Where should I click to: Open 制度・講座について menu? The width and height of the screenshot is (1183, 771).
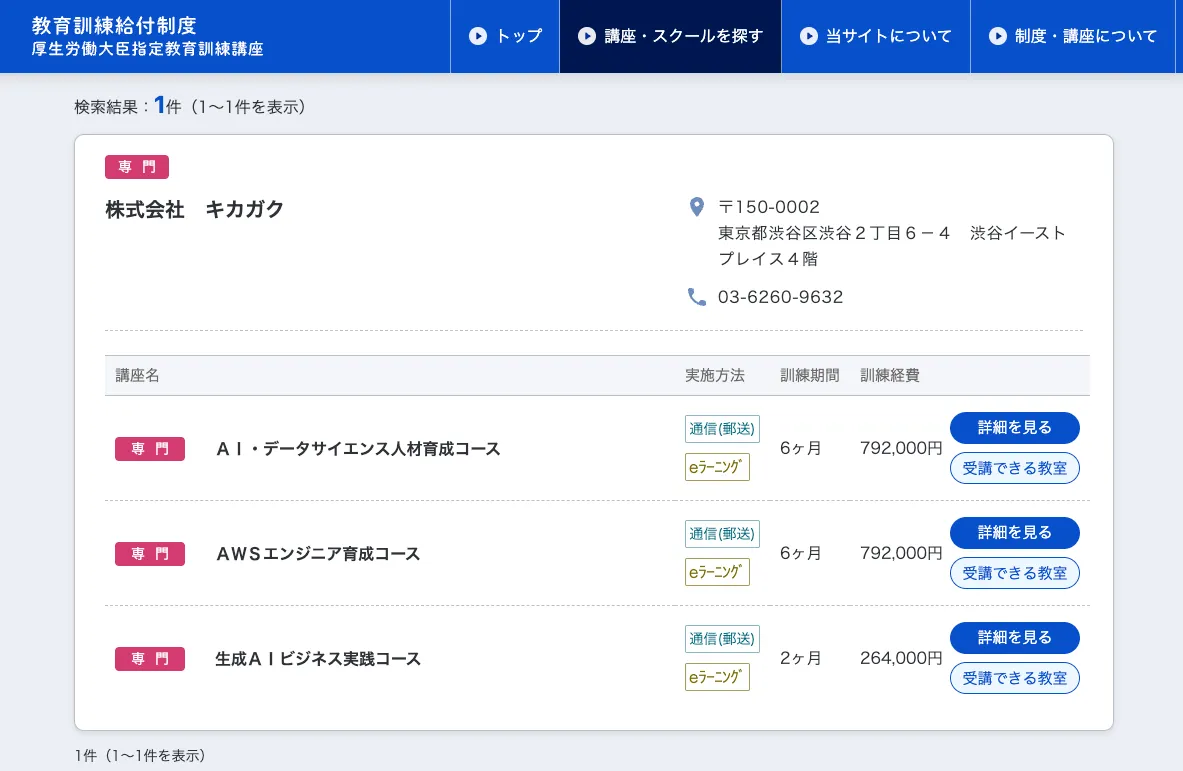point(1073,36)
